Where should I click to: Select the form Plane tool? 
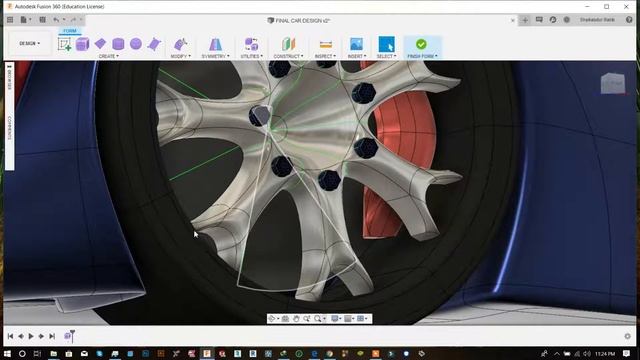pyautogui.click(x=100, y=44)
